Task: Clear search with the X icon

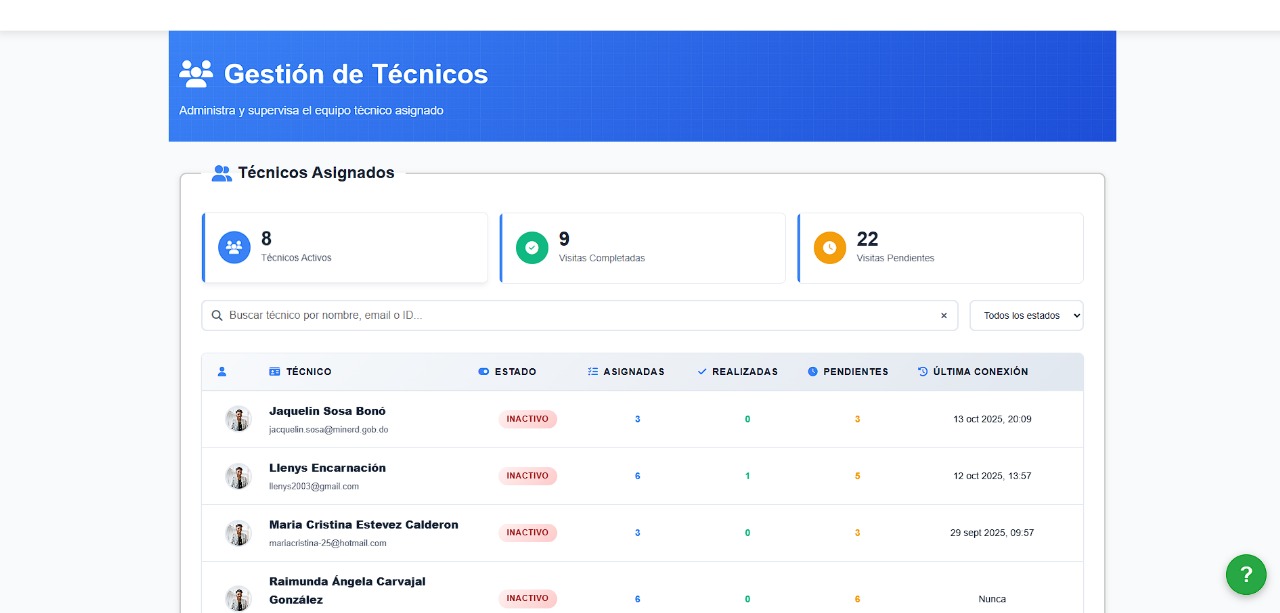Action: (943, 315)
